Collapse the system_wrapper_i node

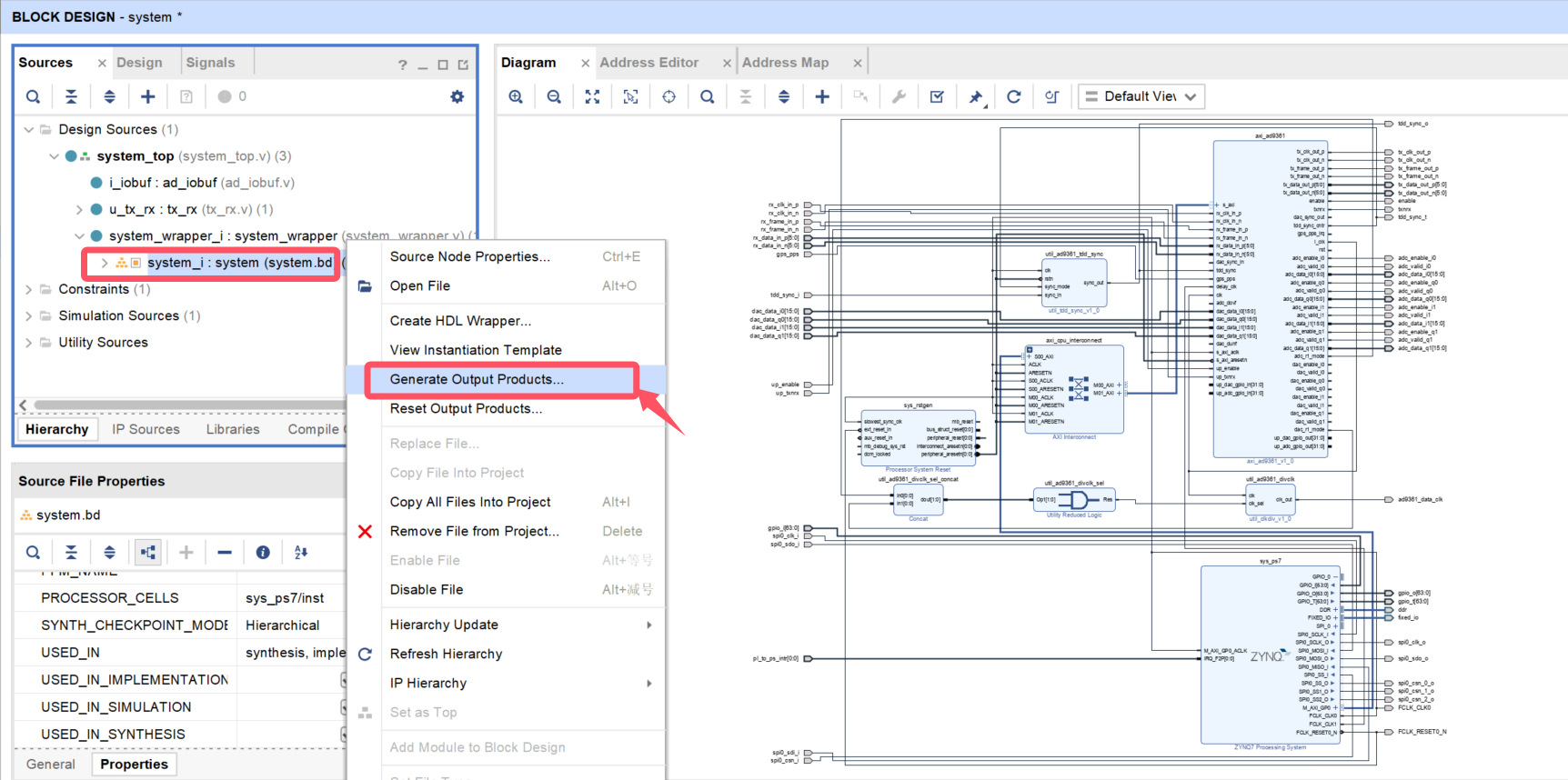[x=79, y=236]
